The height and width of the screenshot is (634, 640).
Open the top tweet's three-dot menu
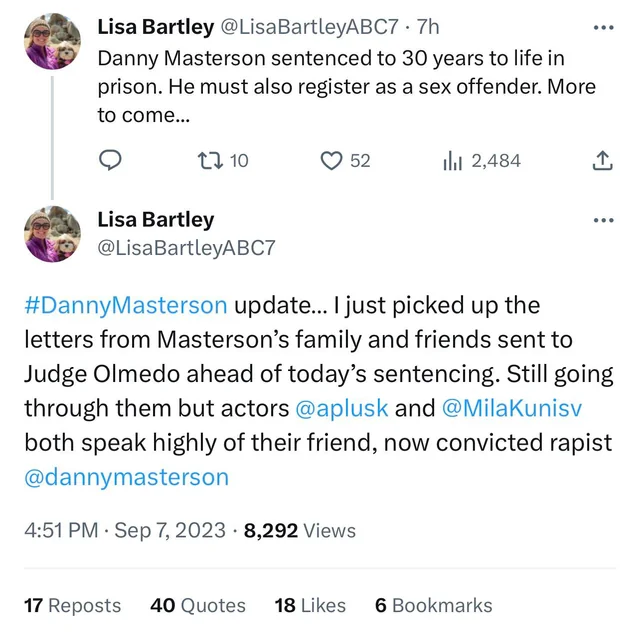602,27
